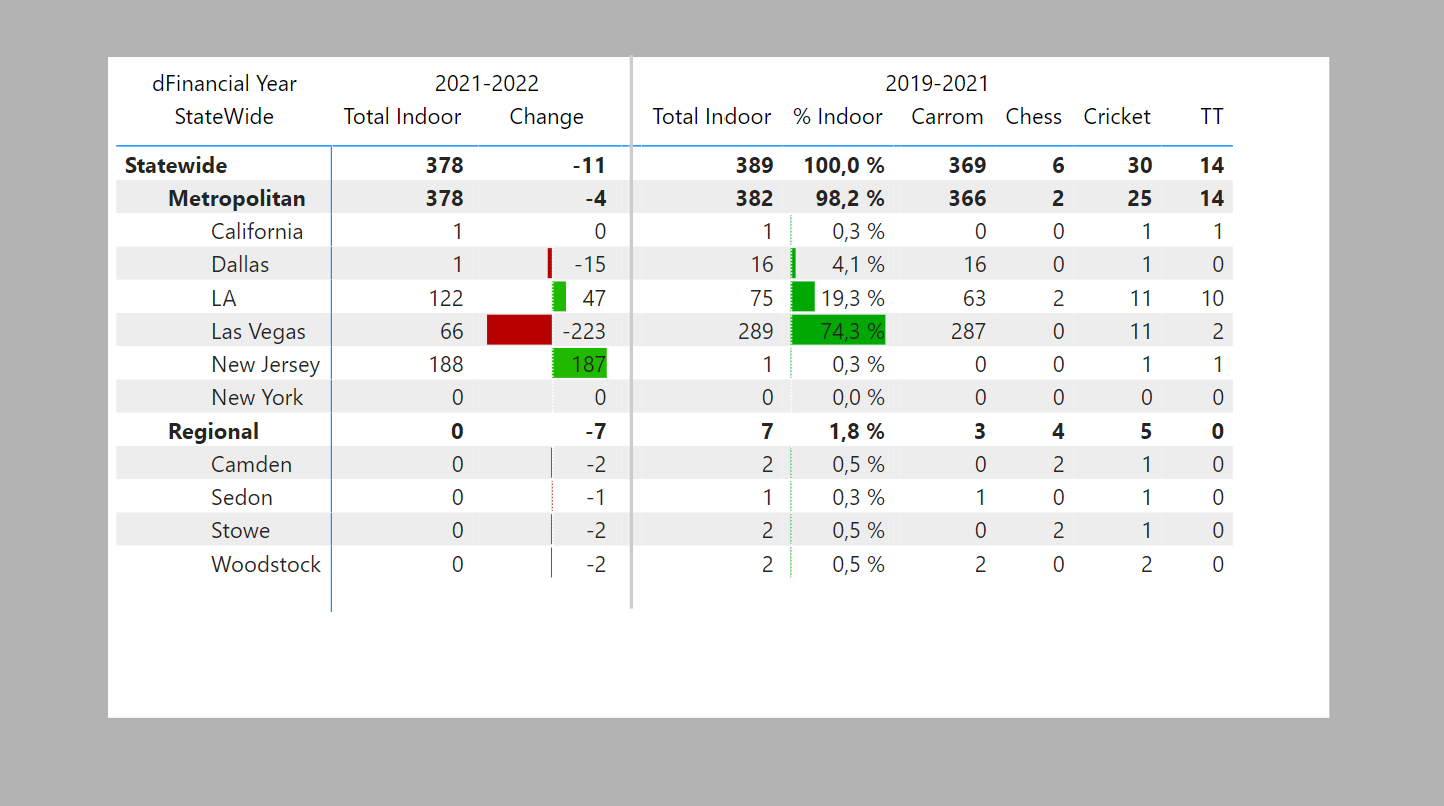This screenshot has height=806, width=1444.
Task: Click the 188 total indoor value
Action: 446,364
